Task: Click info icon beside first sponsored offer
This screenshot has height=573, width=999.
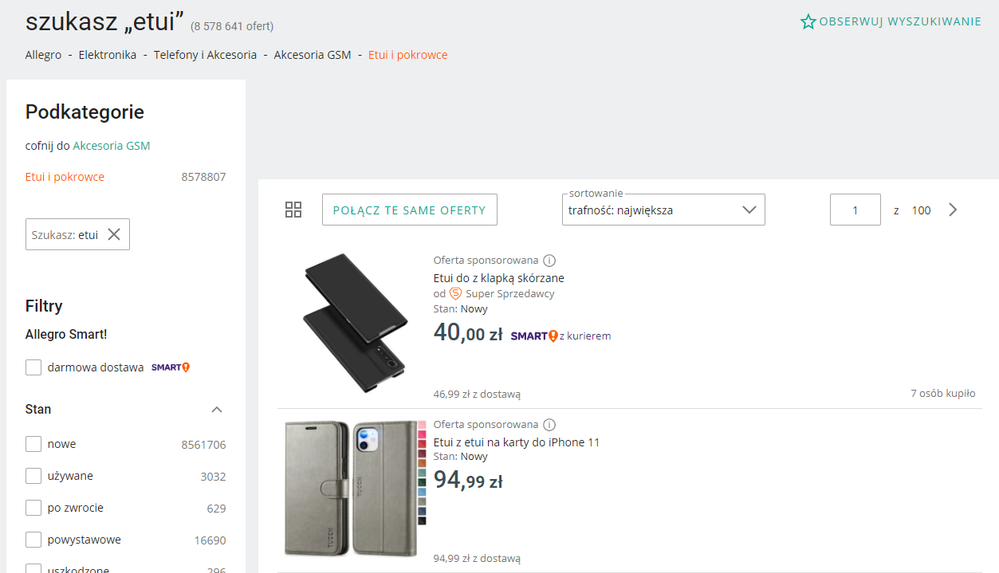Action: point(549,261)
